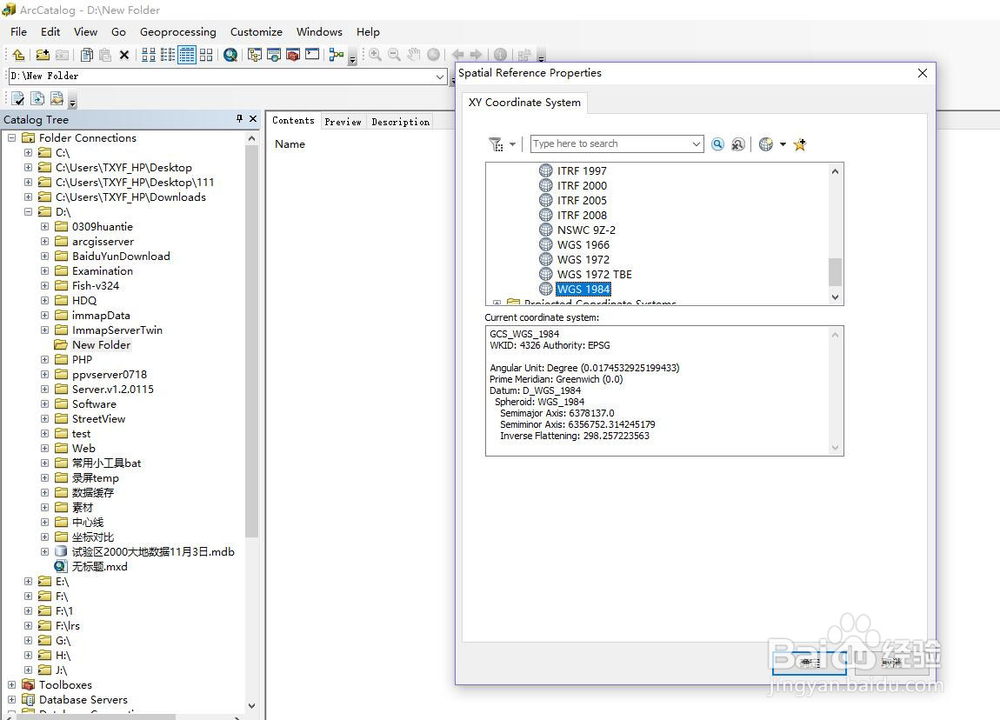Open the Customize menu
This screenshot has height=720, width=1000.
pos(256,32)
